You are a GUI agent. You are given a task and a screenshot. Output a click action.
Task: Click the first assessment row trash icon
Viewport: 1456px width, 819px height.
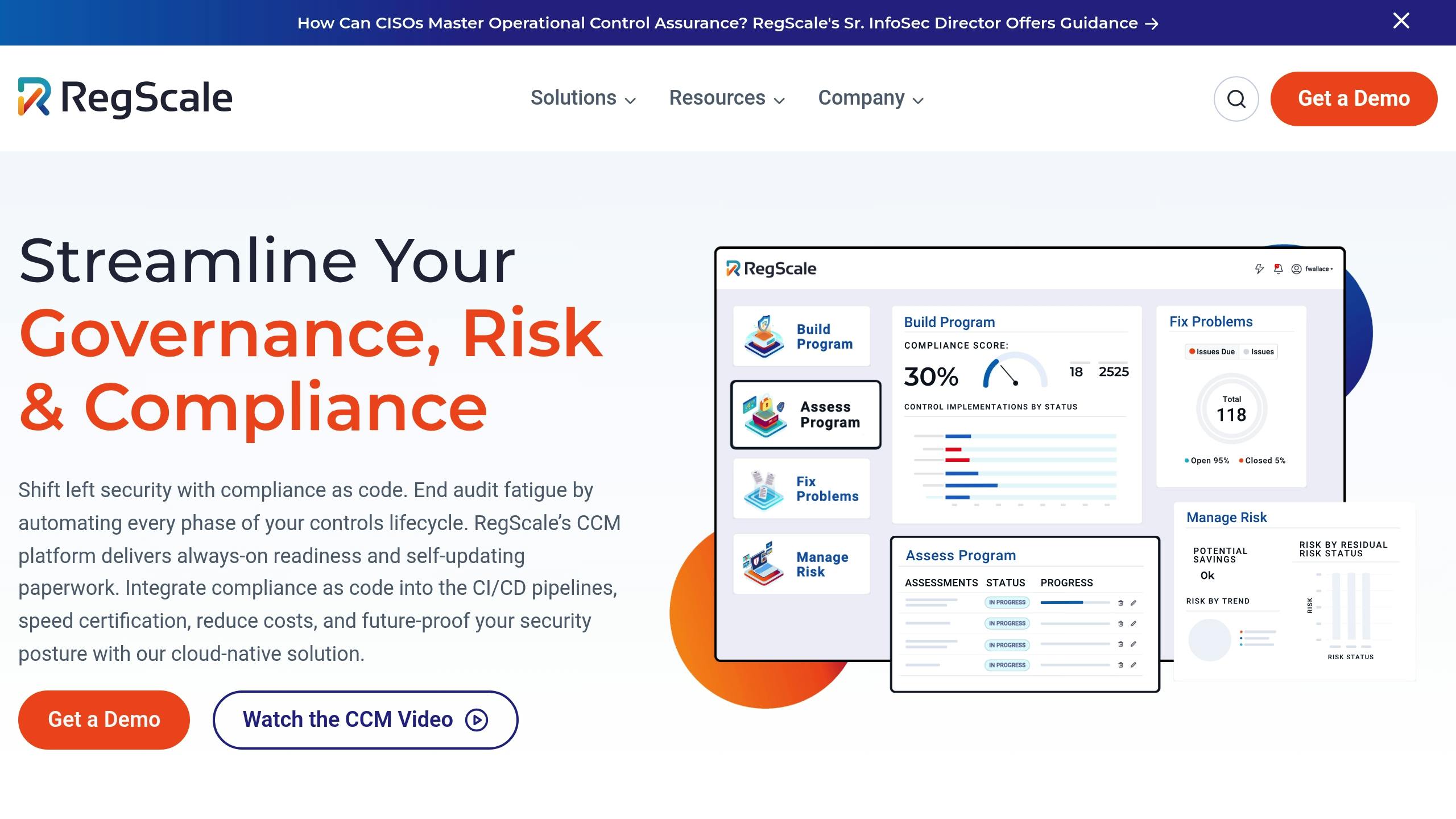1120,603
